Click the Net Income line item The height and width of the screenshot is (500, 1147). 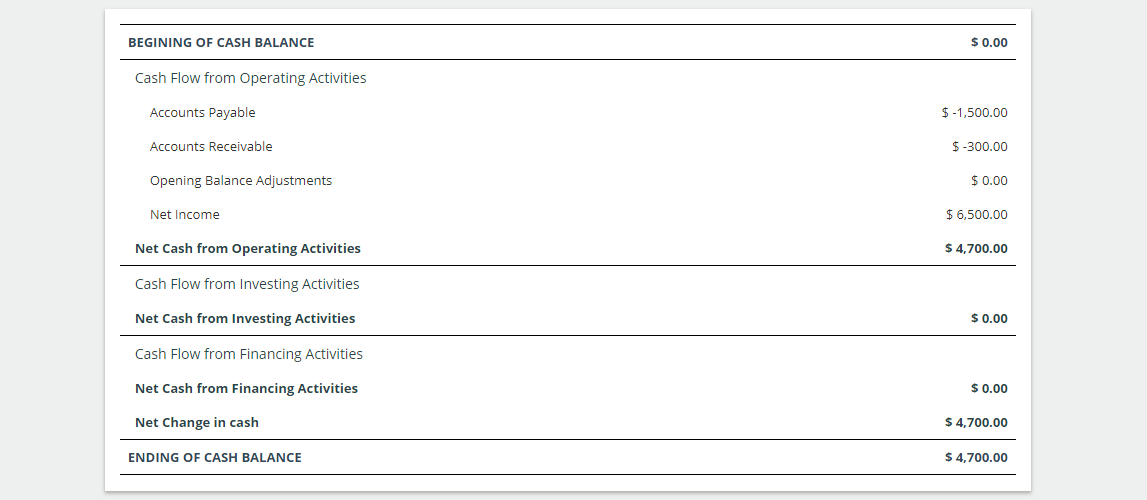click(x=184, y=214)
